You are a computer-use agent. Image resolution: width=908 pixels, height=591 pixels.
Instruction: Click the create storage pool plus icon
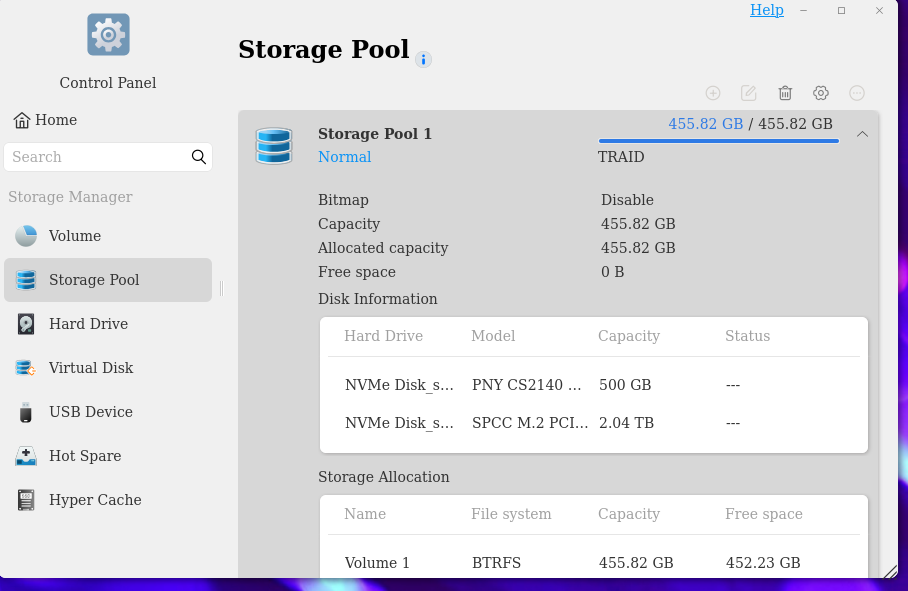[x=713, y=93]
